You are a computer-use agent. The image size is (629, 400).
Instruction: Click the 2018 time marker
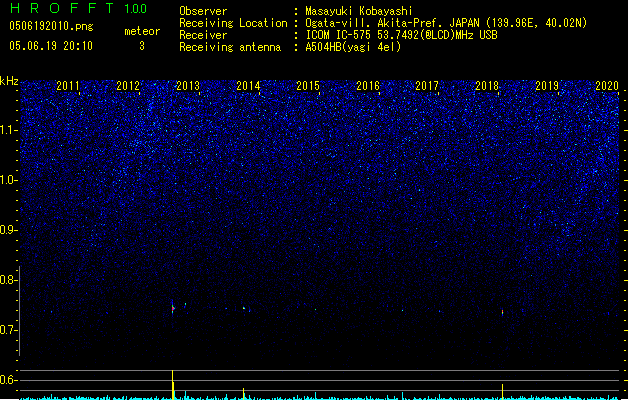tap(487, 86)
